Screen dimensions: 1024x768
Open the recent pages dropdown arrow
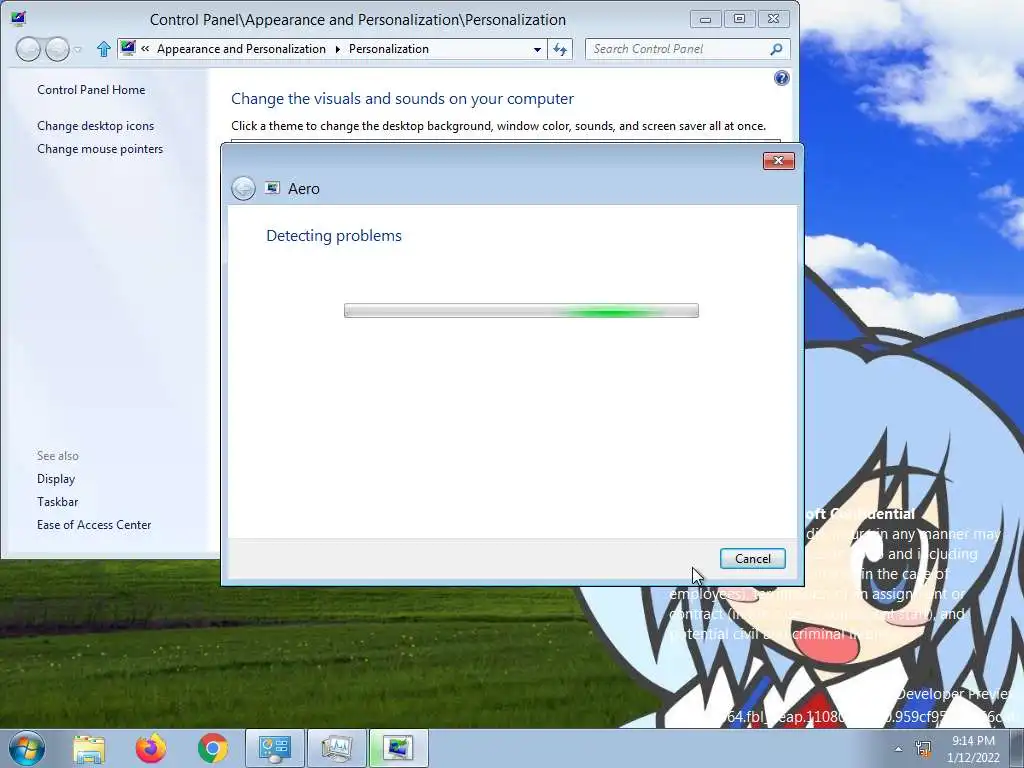(x=78, y=50)
